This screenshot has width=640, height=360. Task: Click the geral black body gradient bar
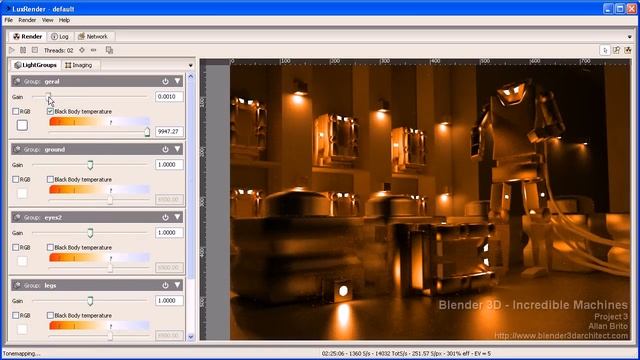[99, 121]
